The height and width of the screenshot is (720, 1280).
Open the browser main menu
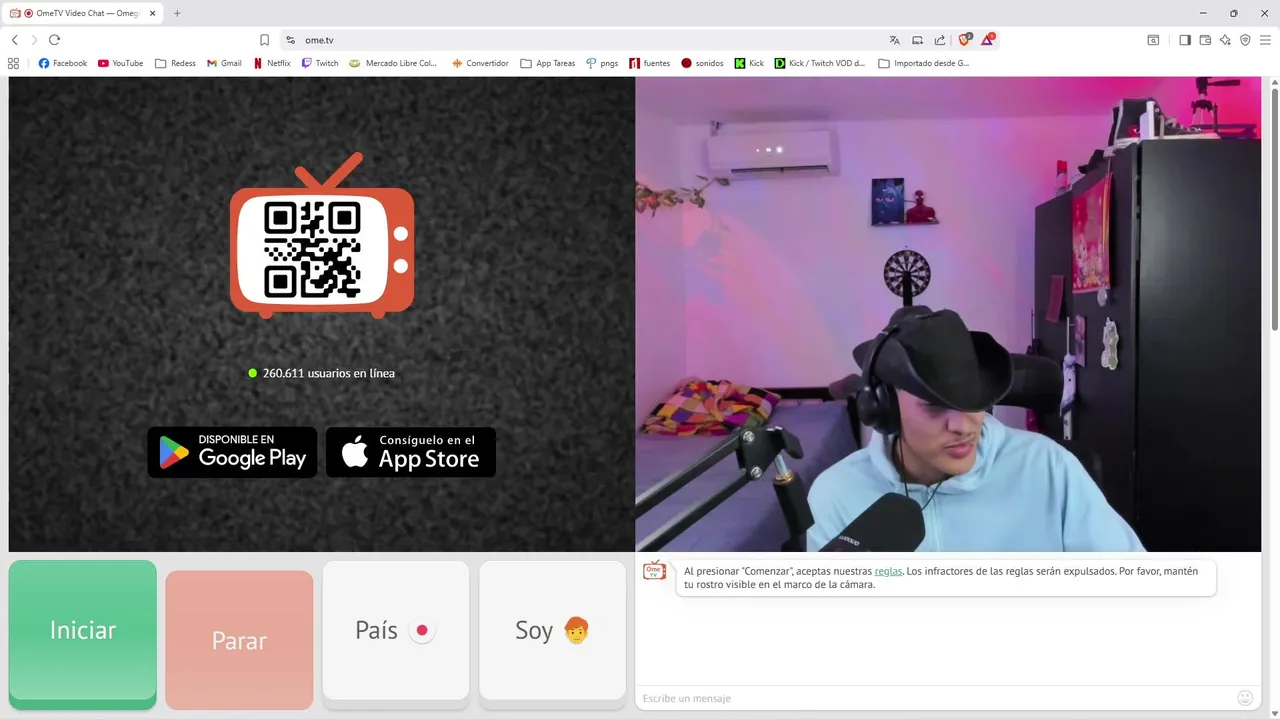tap(1266, 40)
